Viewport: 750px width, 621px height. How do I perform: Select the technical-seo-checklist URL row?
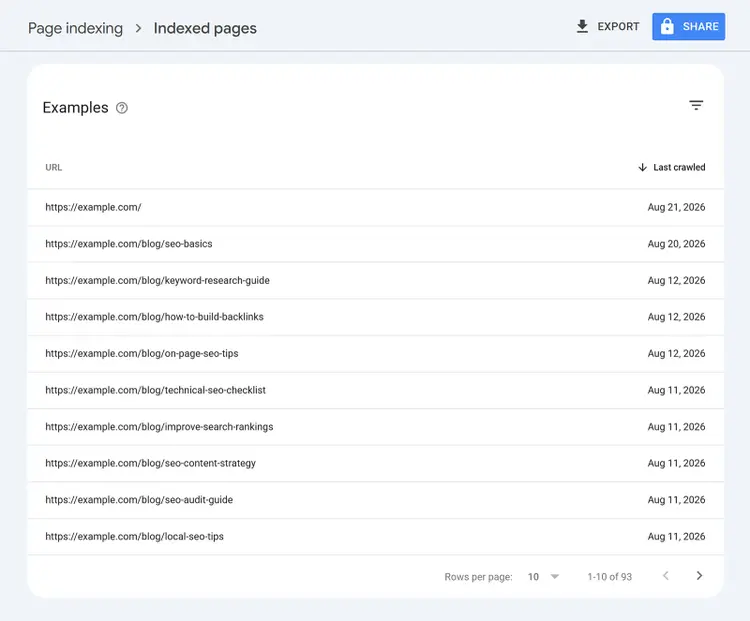pos(375,390)
